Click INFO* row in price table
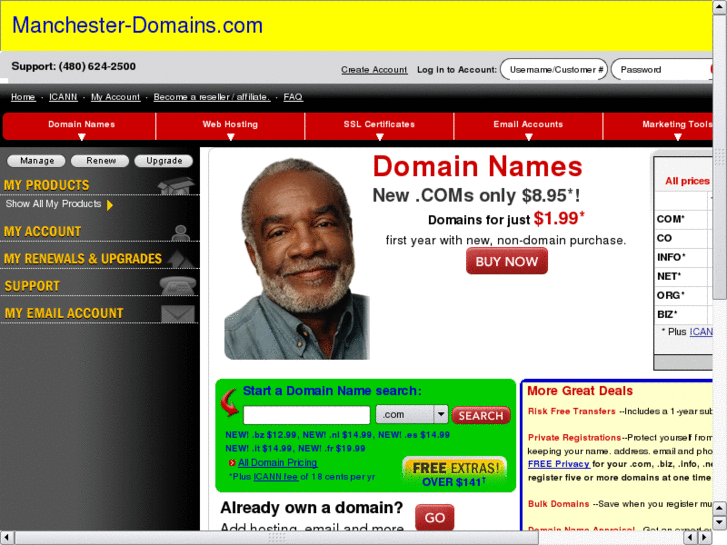 pyautogui.click(x=683, y=257)
